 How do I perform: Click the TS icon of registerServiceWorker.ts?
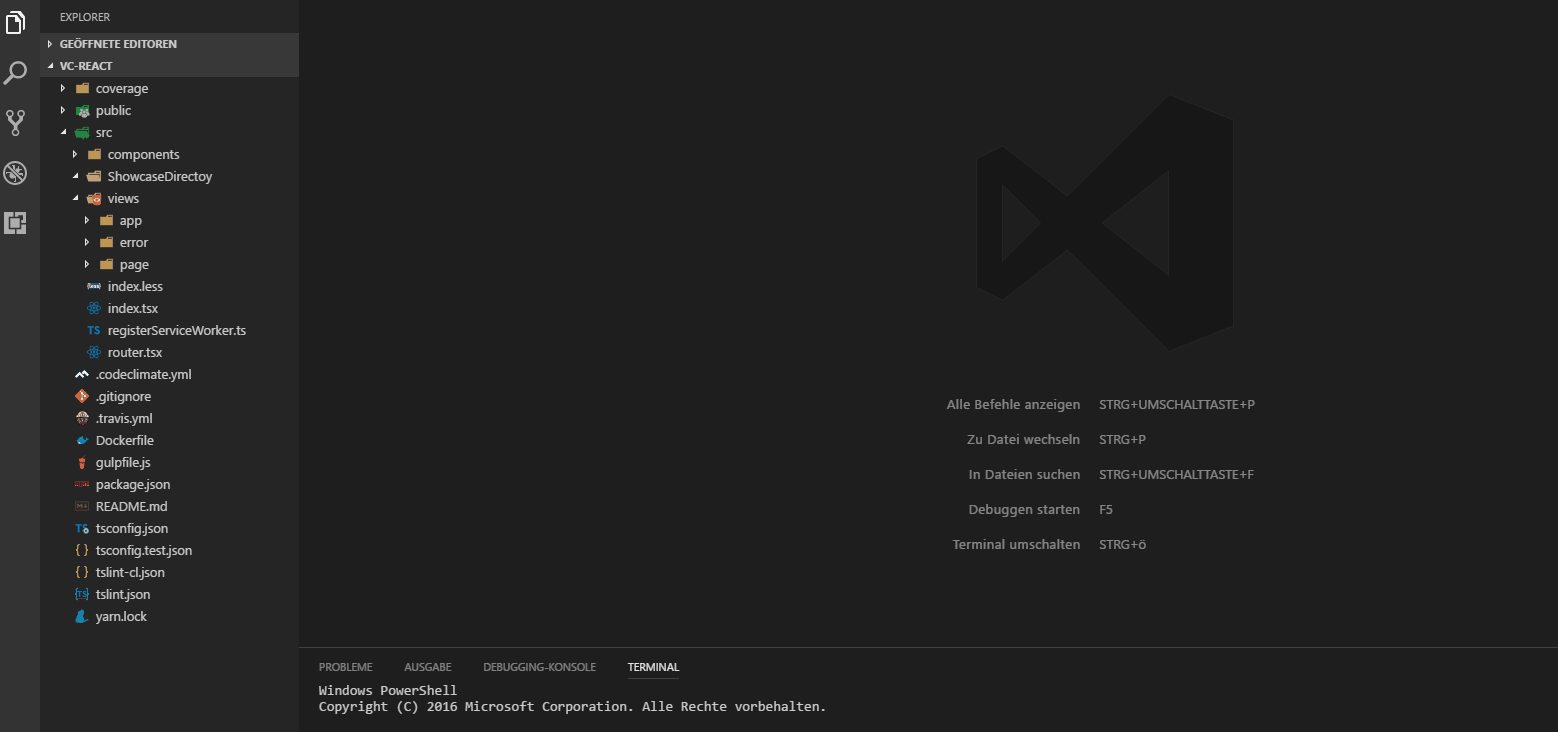pos(94,330)
